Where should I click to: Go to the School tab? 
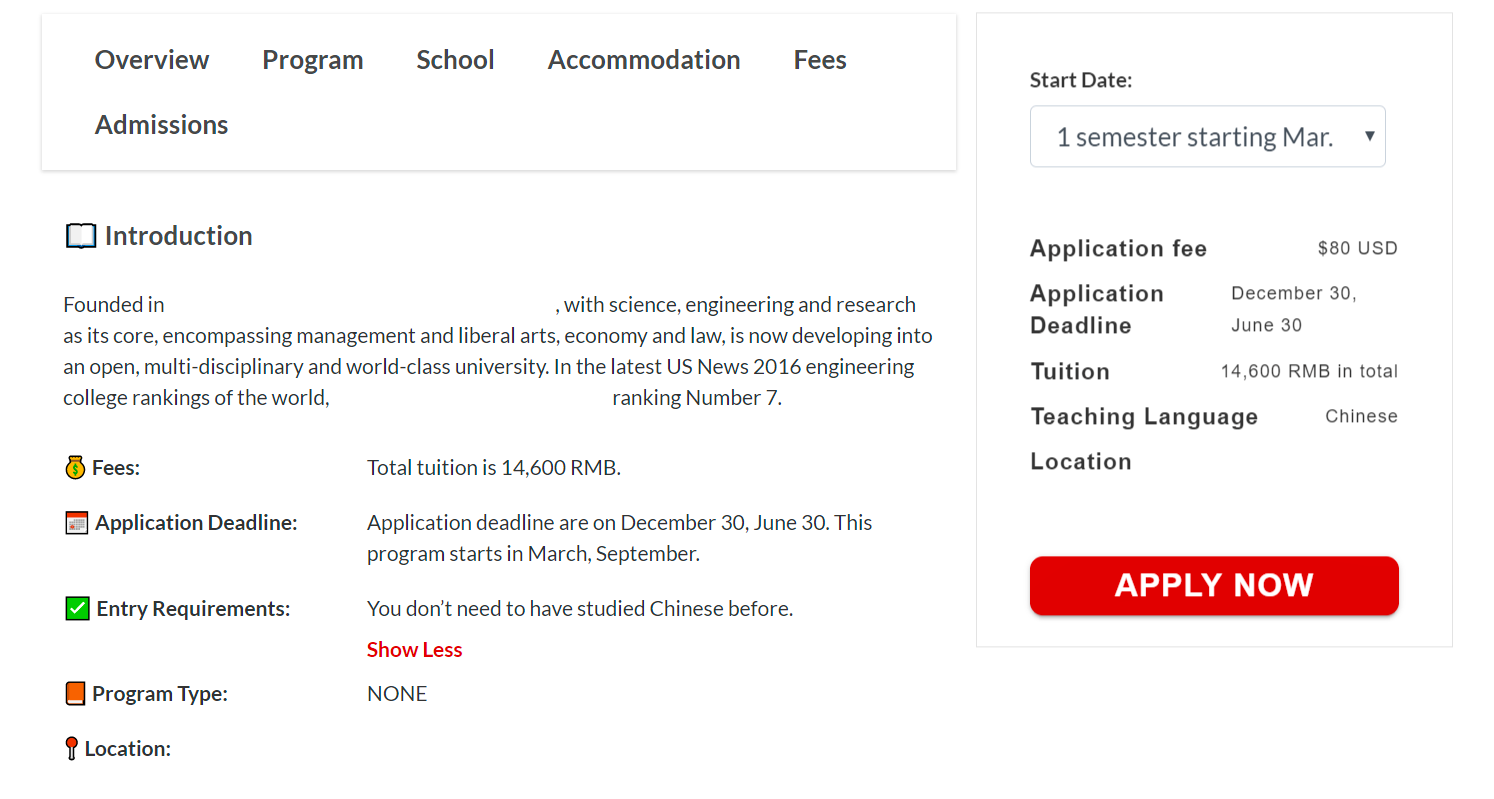455,60
